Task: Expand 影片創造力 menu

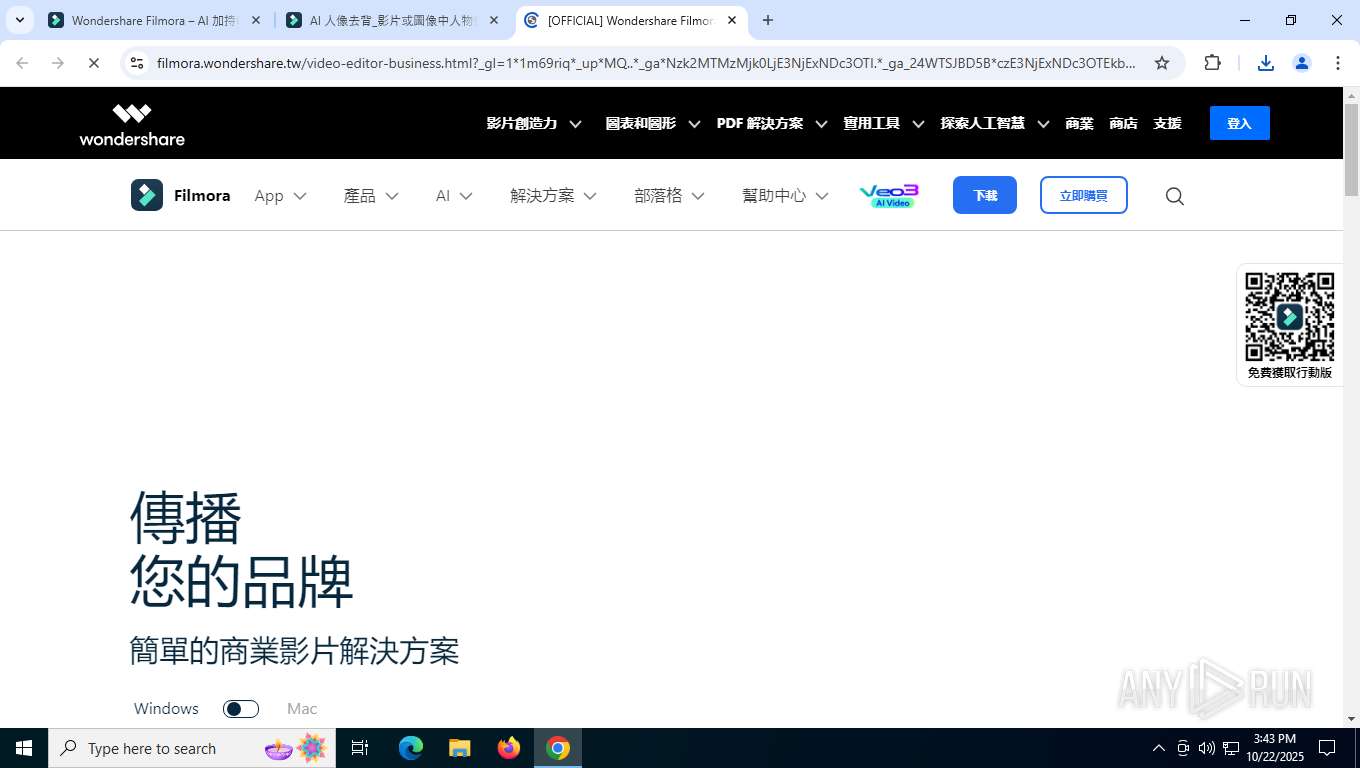Action: tap(534, 124)
